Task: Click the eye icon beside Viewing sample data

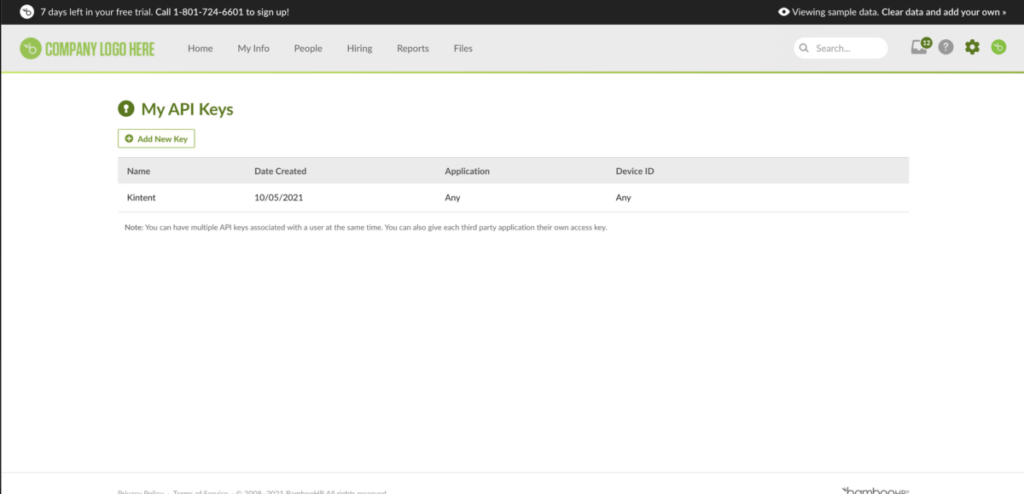Action: click(784, 12)
